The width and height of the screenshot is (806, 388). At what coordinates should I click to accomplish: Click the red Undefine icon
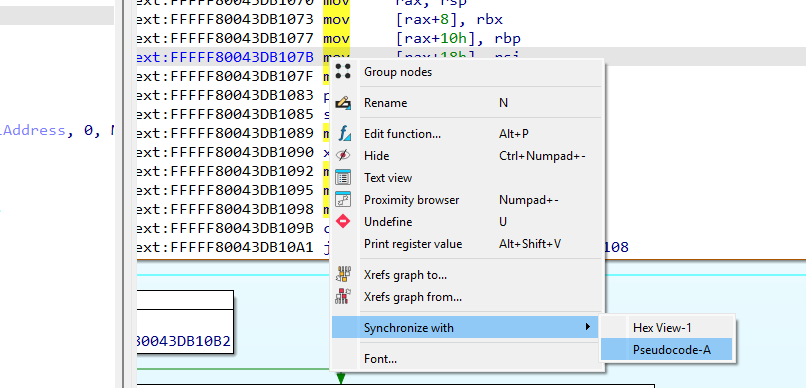pyautogui.click(x=343, y=221)
